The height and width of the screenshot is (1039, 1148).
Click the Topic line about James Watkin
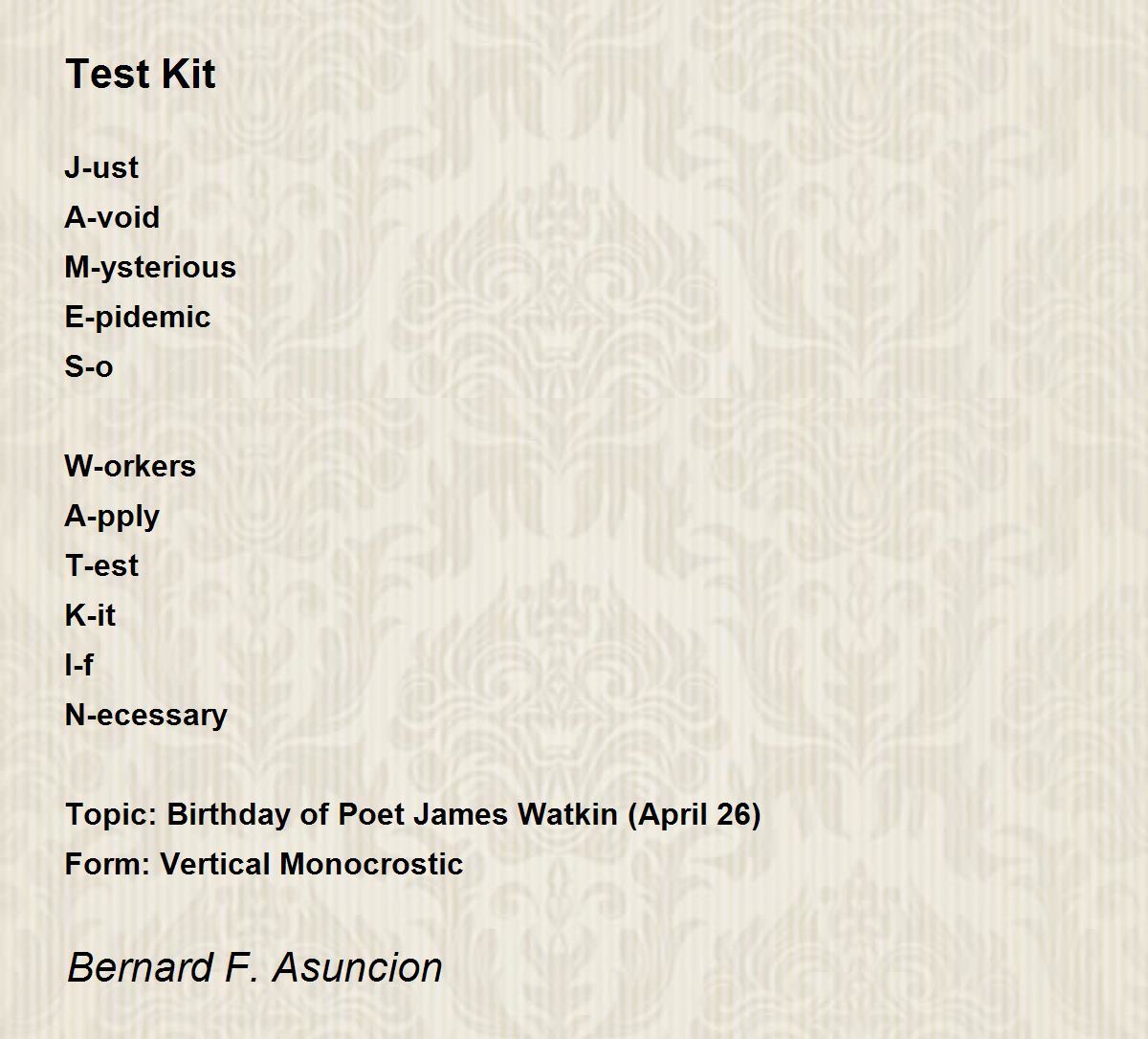coord(413,814)
